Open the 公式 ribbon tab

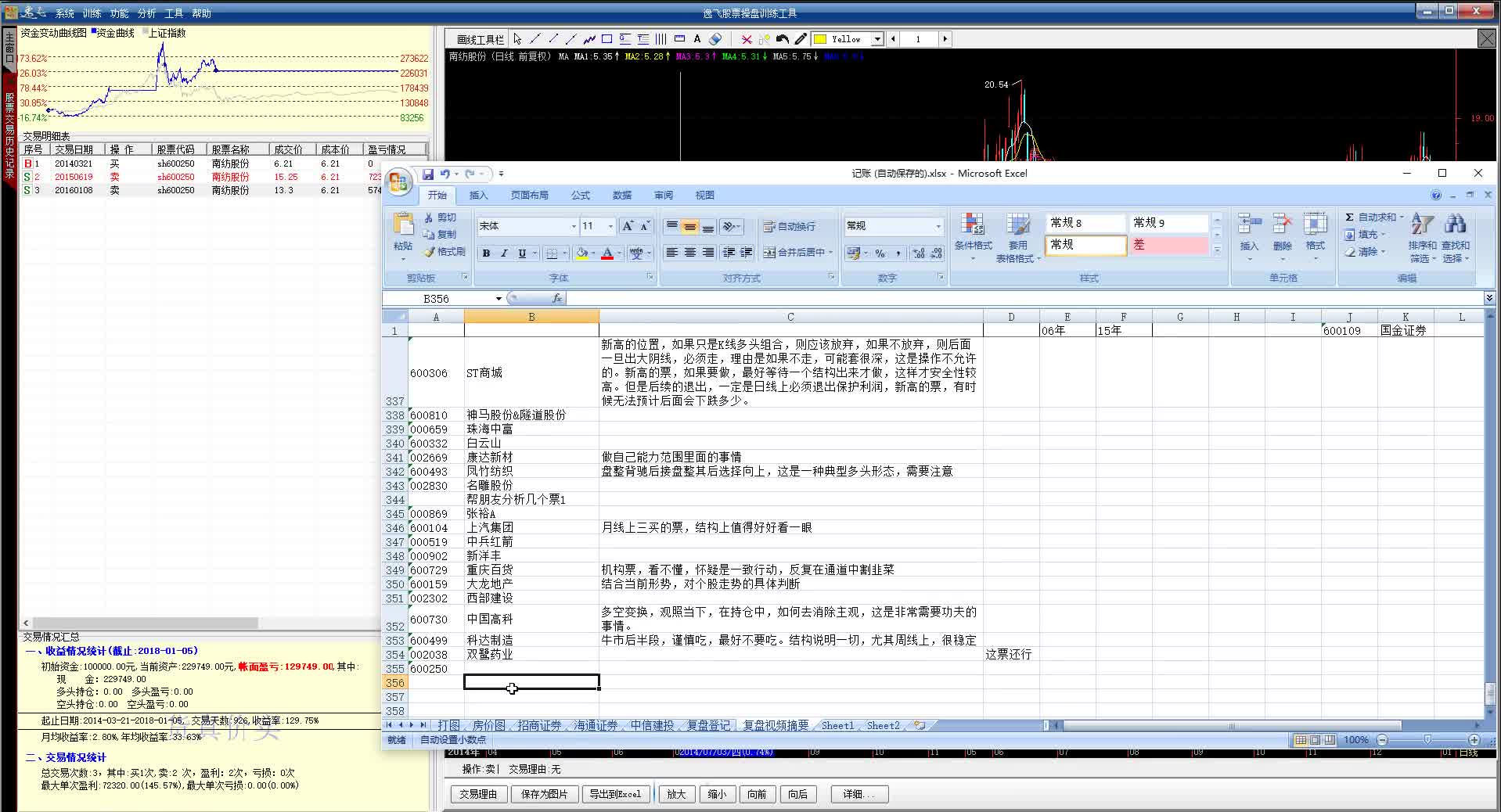[x=580, y=196]
